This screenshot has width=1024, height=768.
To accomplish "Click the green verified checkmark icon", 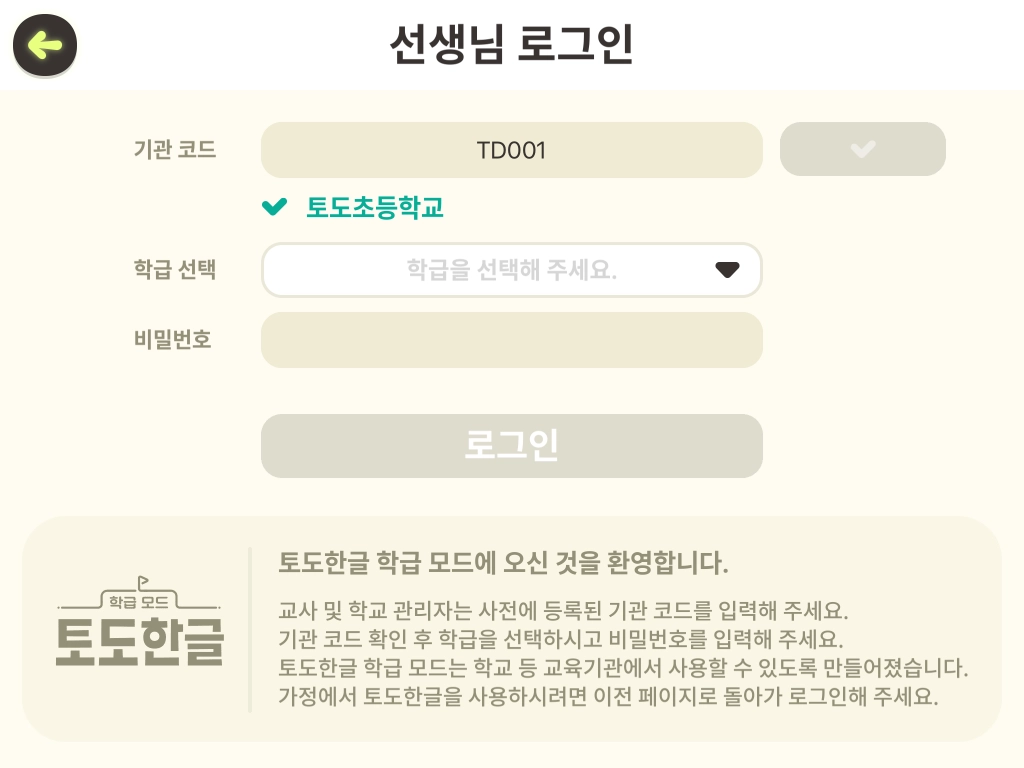I will click(274, 207).
